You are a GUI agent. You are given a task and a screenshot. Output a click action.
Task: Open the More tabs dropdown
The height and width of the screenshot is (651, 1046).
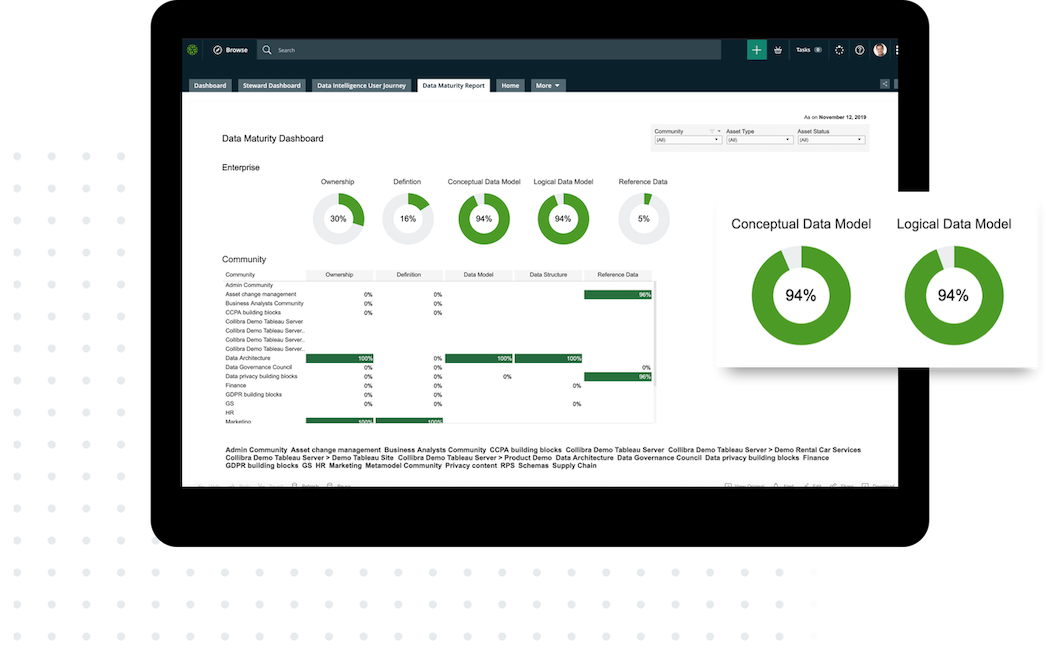point(548,86)
